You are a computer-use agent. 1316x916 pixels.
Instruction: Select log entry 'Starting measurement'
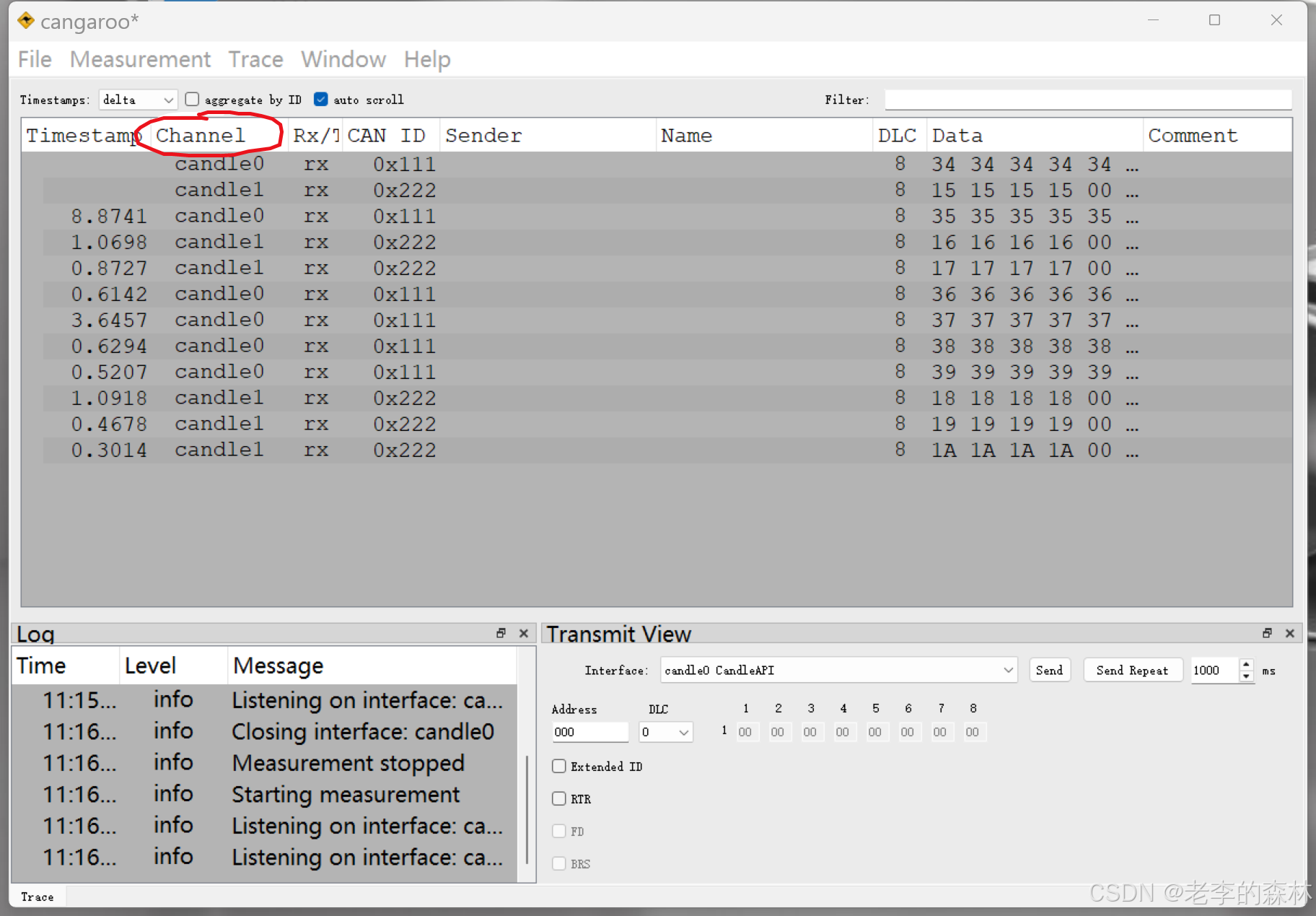tap(266, 794)
